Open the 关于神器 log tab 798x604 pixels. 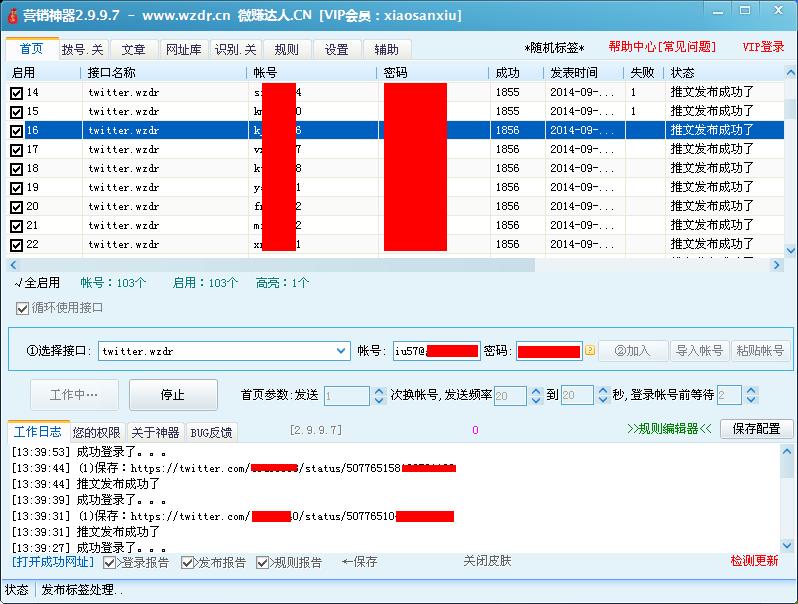(x=155, y=433)
